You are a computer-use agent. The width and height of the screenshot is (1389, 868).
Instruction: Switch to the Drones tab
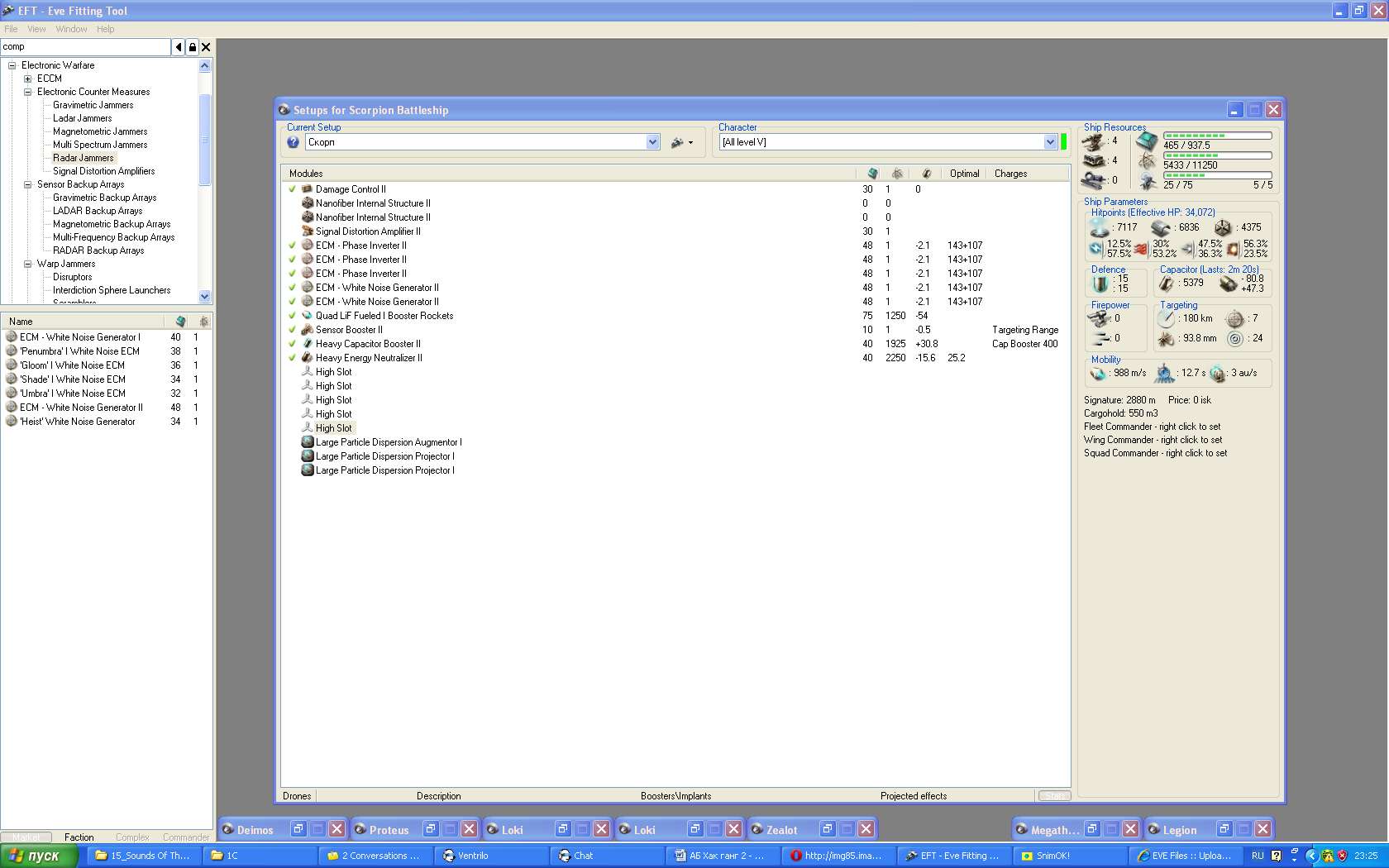coord(297,796)
